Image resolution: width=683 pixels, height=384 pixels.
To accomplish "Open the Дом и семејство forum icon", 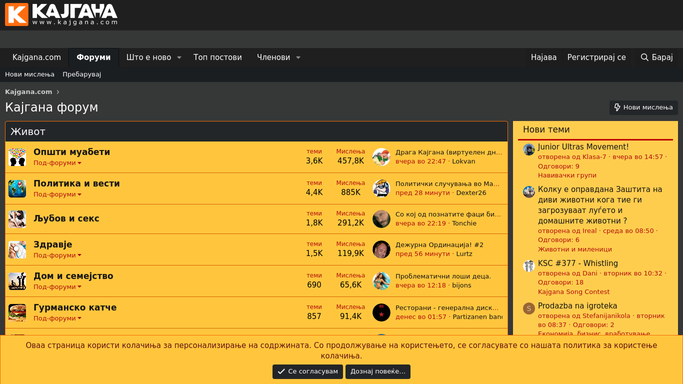I will pyautogui.click(x=17, y=281).
